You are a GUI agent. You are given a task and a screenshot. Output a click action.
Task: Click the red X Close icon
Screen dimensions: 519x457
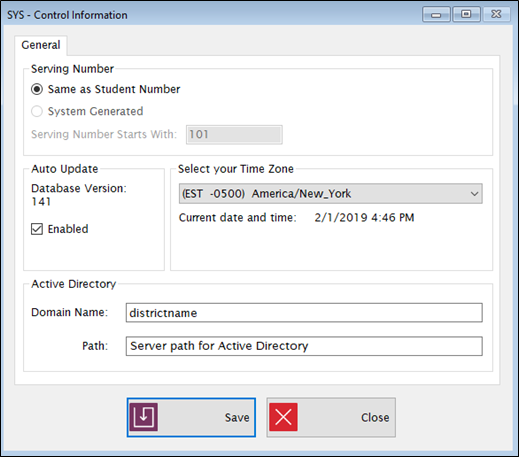click(283, 417)
